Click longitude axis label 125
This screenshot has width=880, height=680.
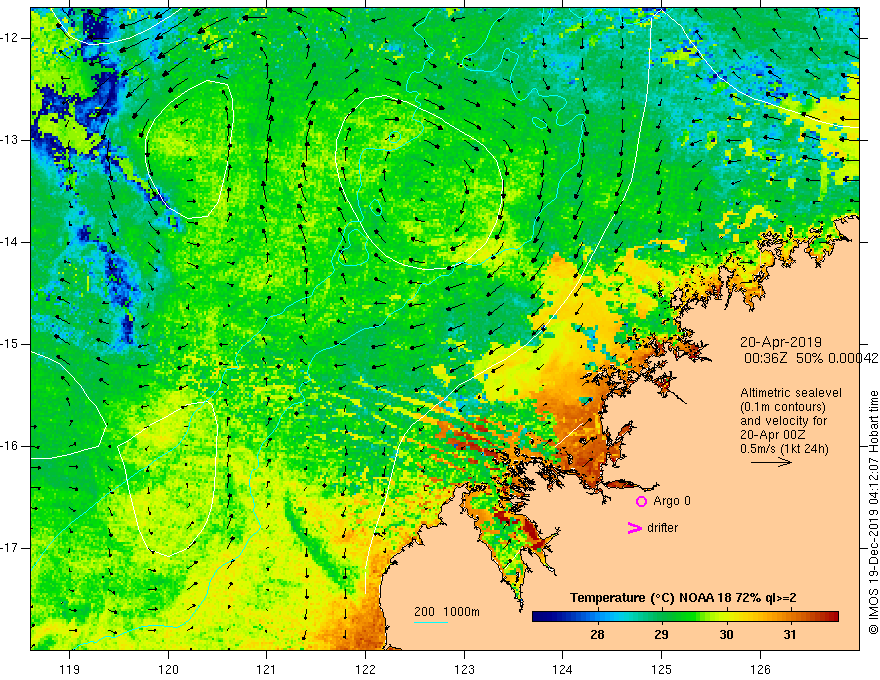point(662,669)
